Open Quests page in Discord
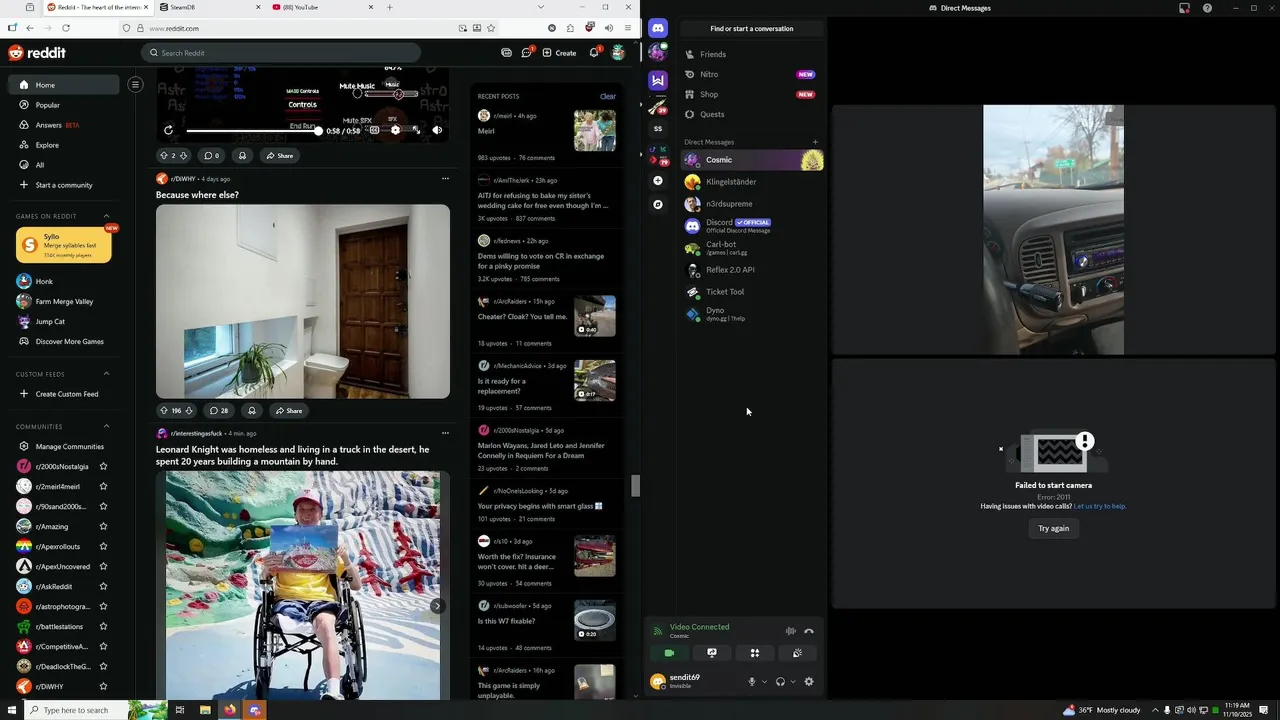Viewport: 1280px width, 720px height. point(753,114)
